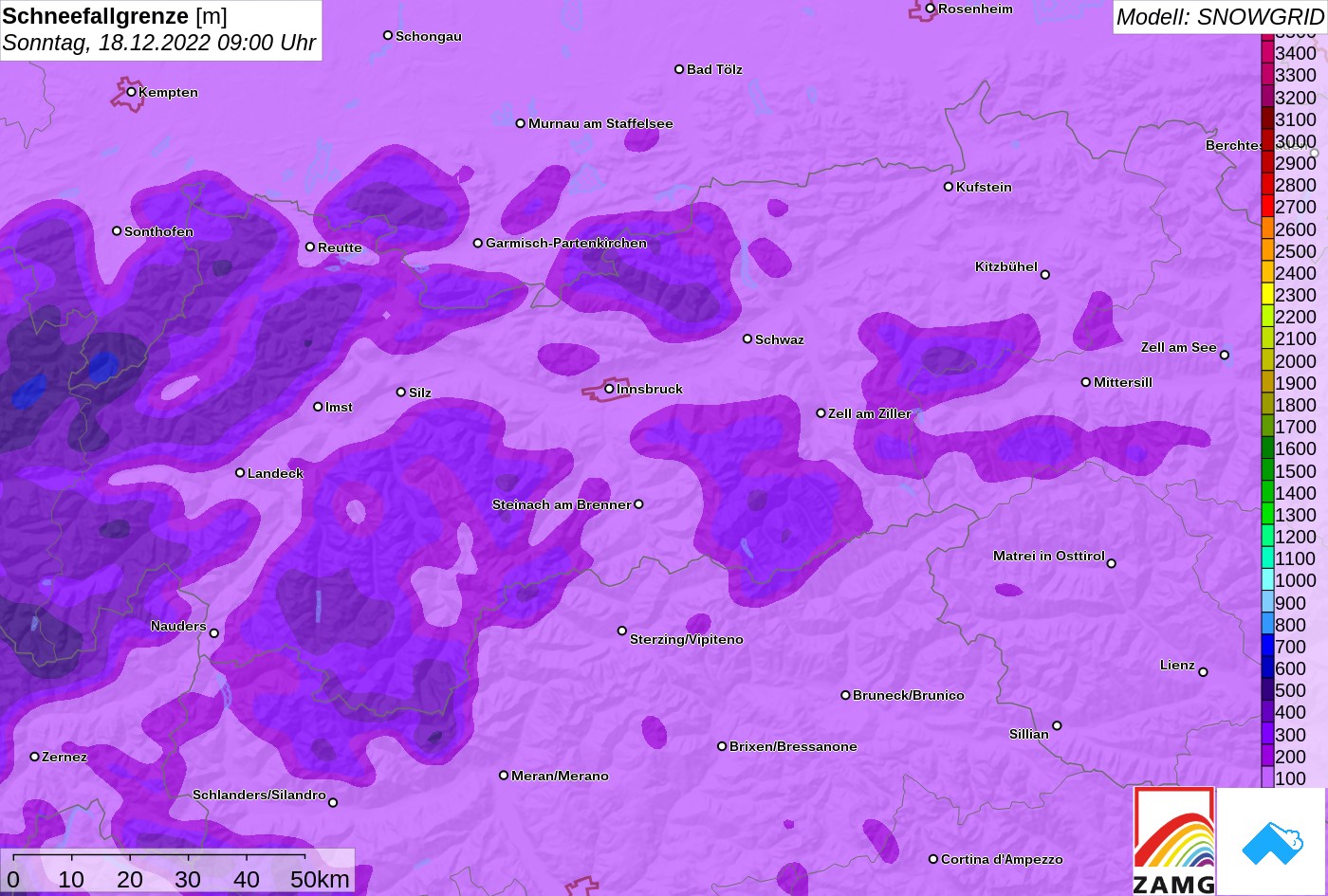Select the 700 m blue legend swatch
The width and height of the screenshot is (1328, 896).
coord(1267,647)
